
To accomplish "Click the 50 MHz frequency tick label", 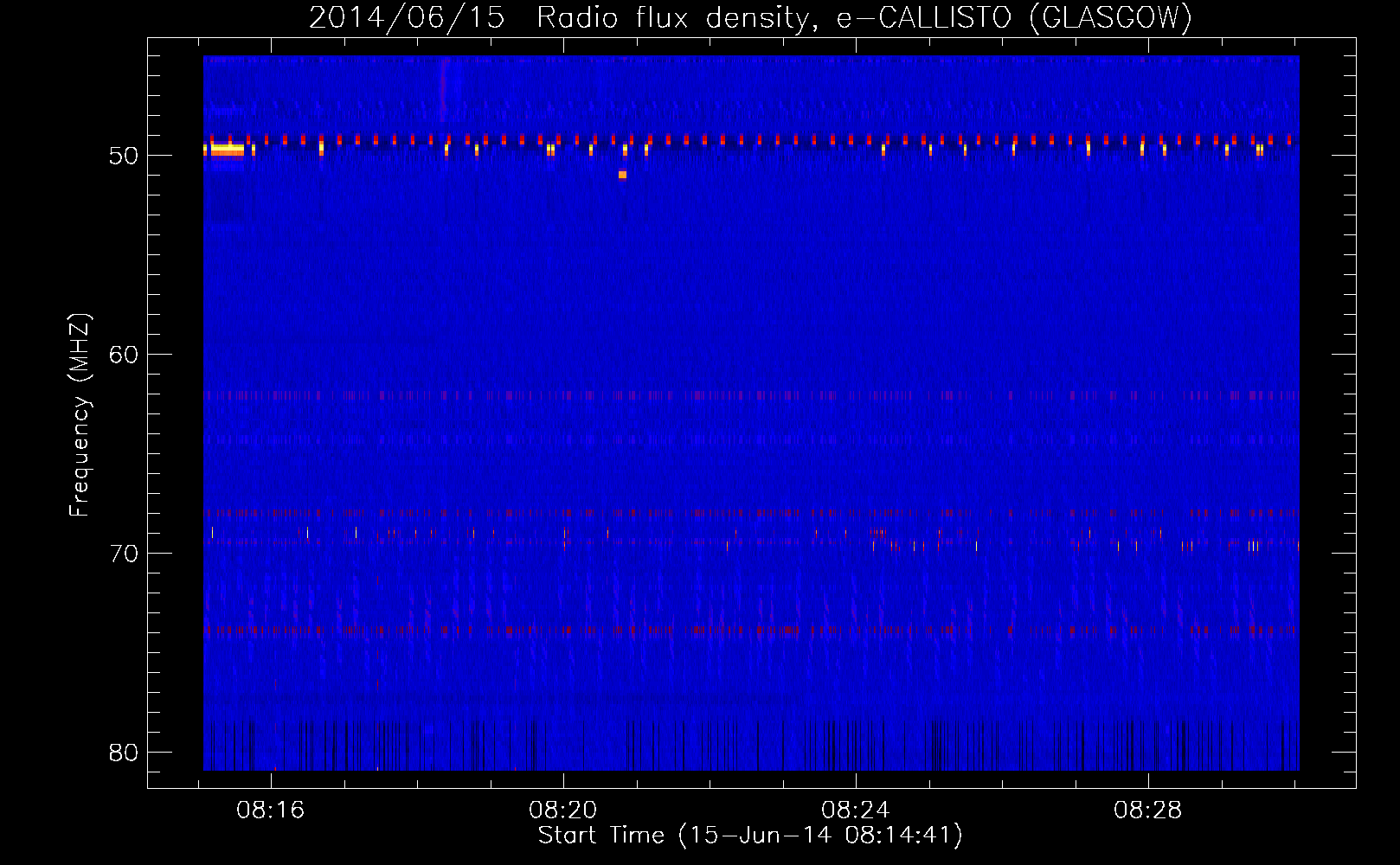I will point(124,156).
